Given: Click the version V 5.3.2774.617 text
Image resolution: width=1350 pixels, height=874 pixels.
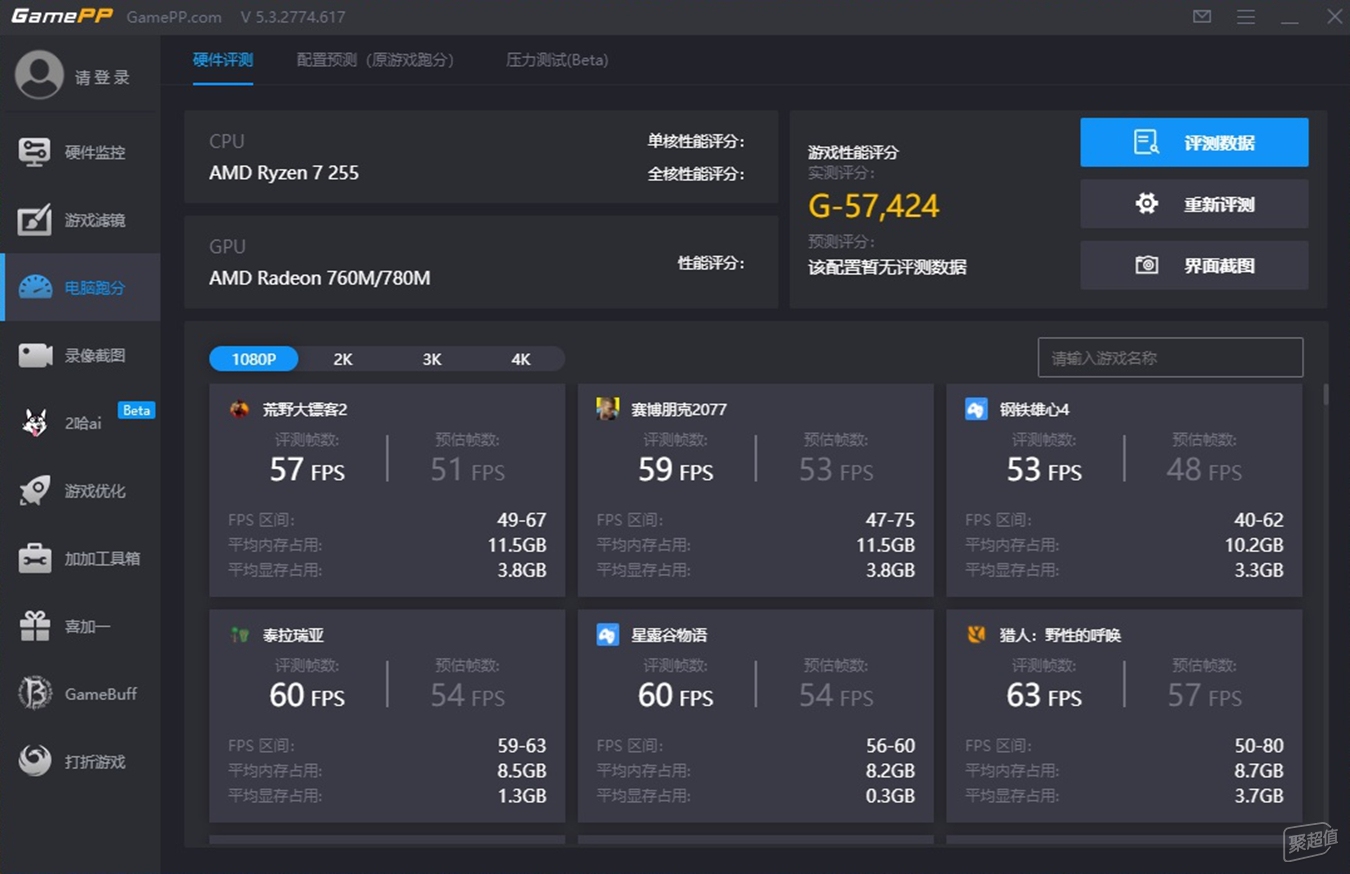Looking at the screenshot, I should coord(293,17).
